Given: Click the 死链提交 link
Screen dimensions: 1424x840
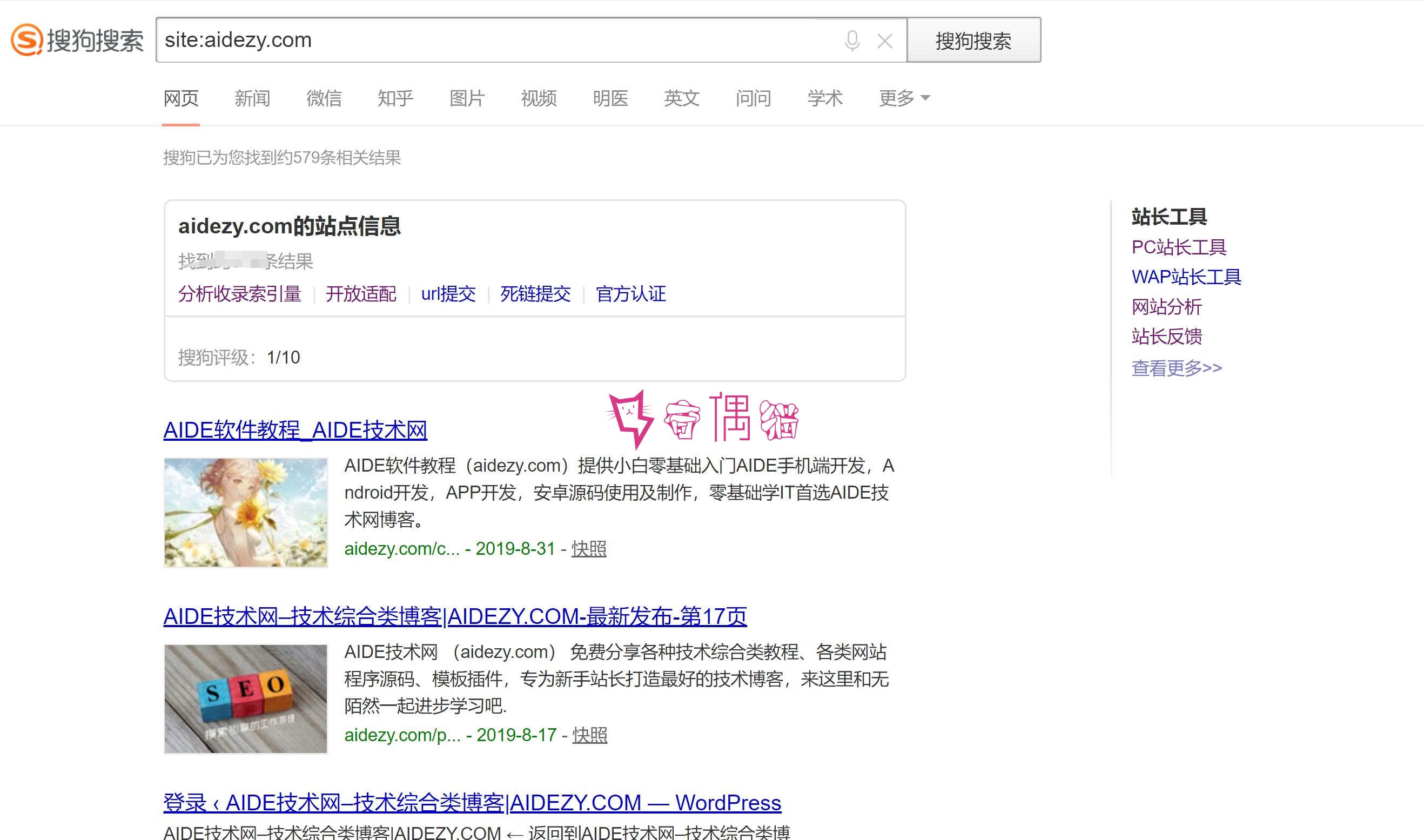Looking at the screenshot, I should pos(535,294).
